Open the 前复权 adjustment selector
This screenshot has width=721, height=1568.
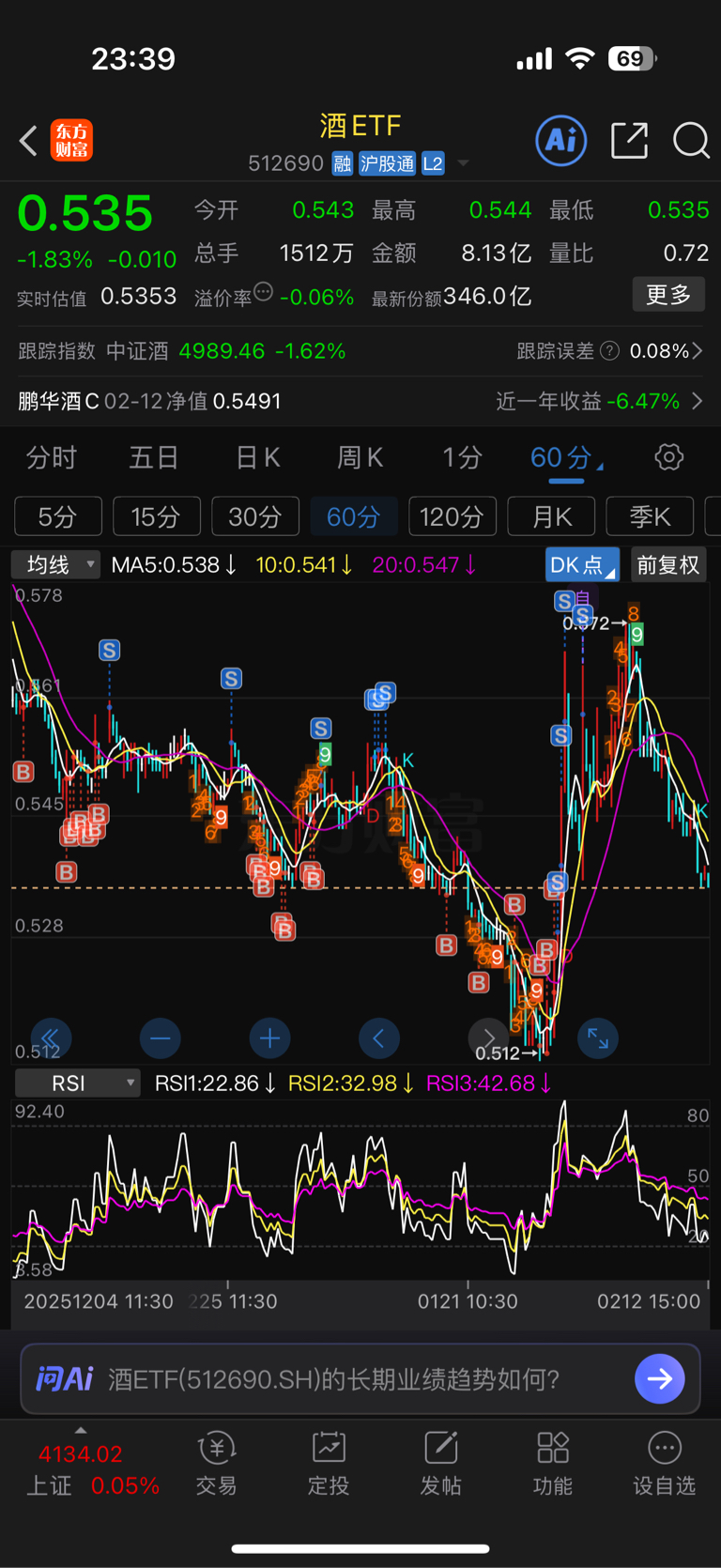pos(668,565)
